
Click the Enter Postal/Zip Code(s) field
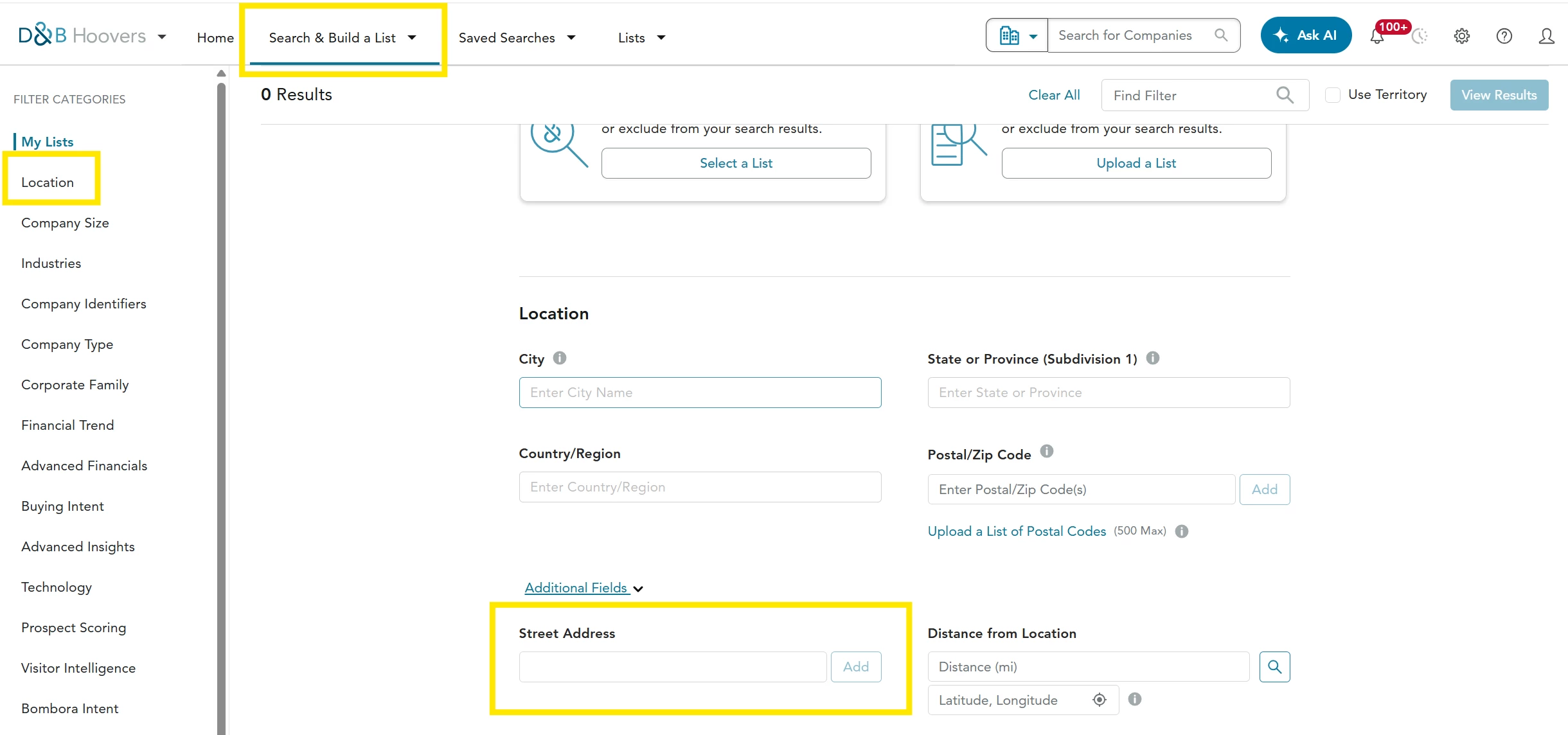(x=1082, y=490)
